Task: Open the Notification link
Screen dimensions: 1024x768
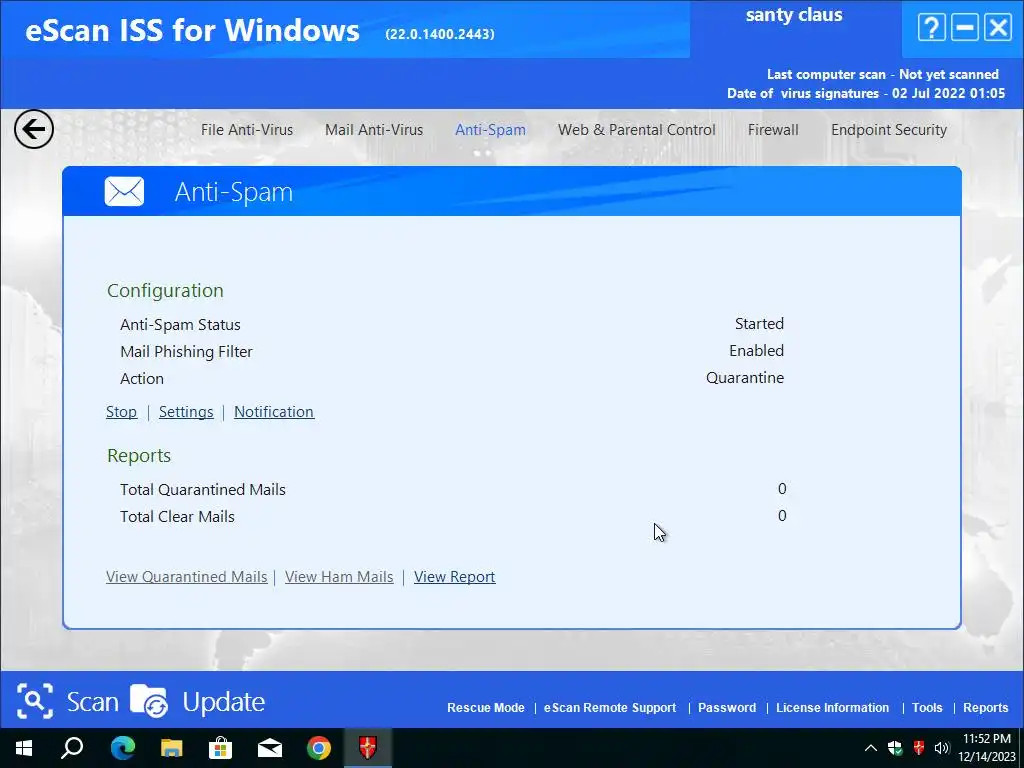Action: pos(274,412)
